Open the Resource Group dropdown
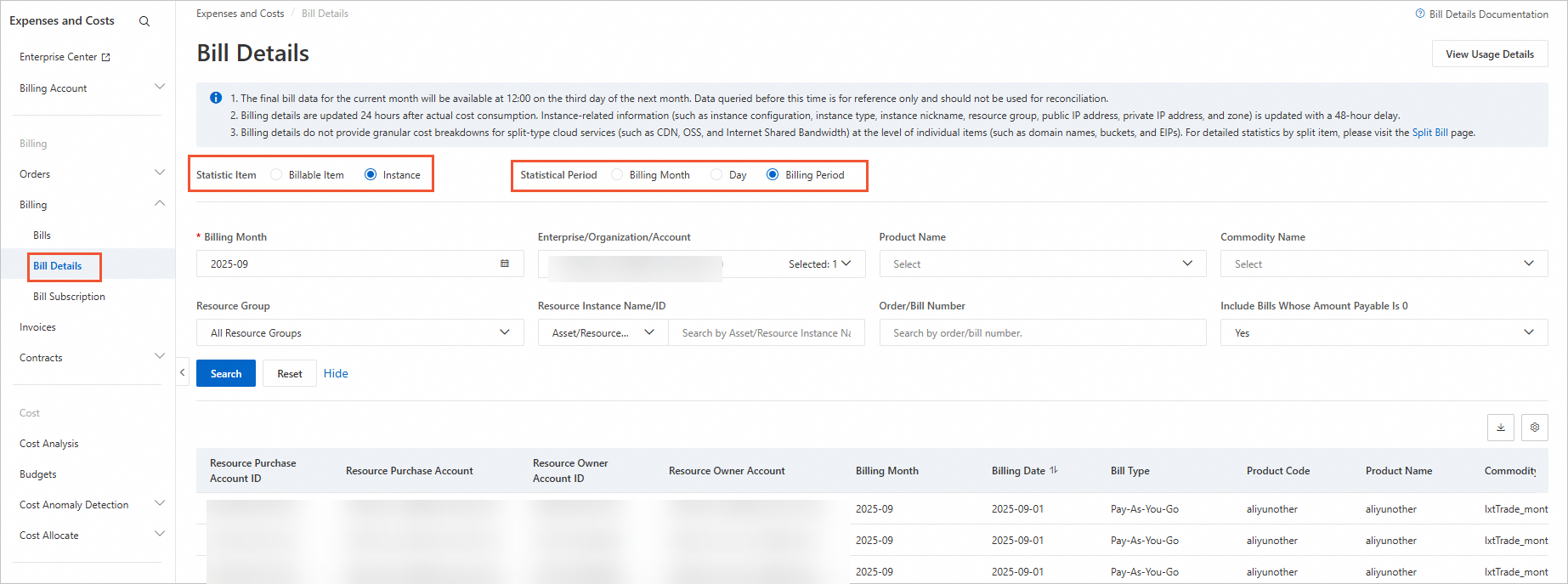Screen dimensions: 1568x584 coord(360,332)
